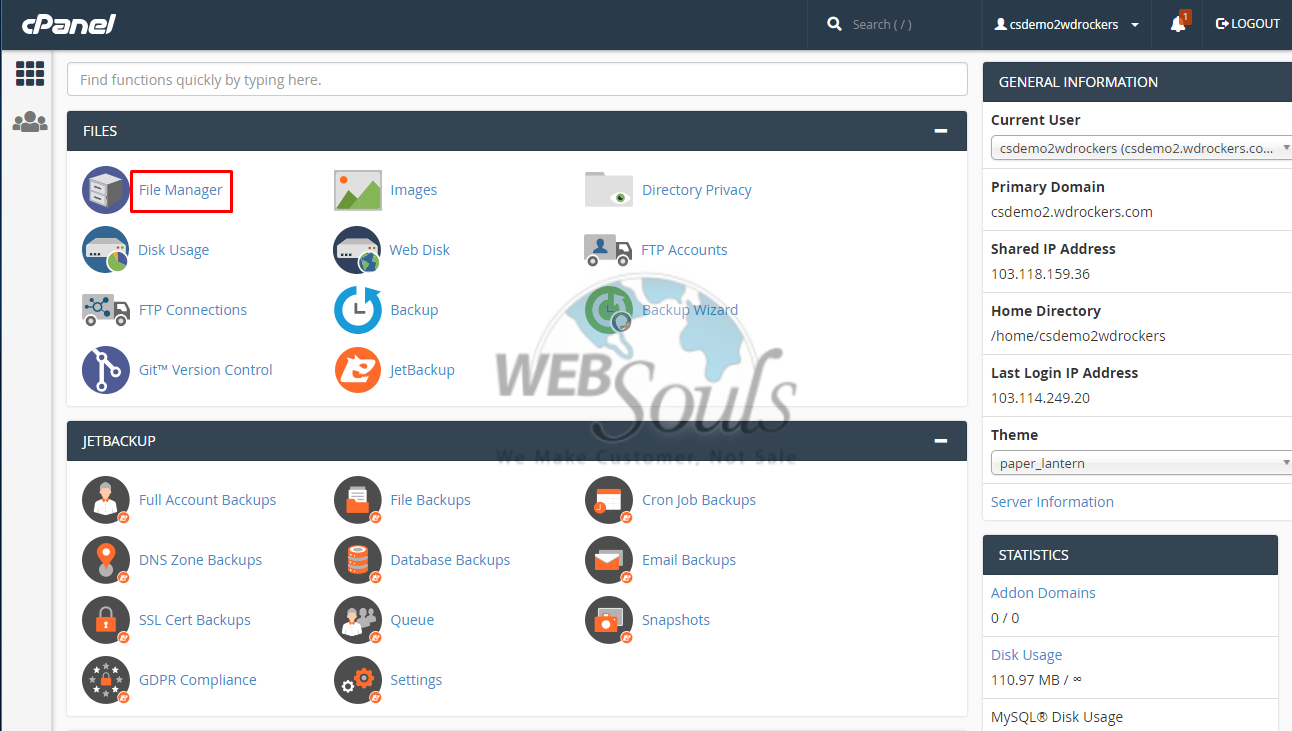Viewport: 1292px width, 731px height.
Task: Open the File Manager icon
Action: pyautogui.click(x=106, y=190)
